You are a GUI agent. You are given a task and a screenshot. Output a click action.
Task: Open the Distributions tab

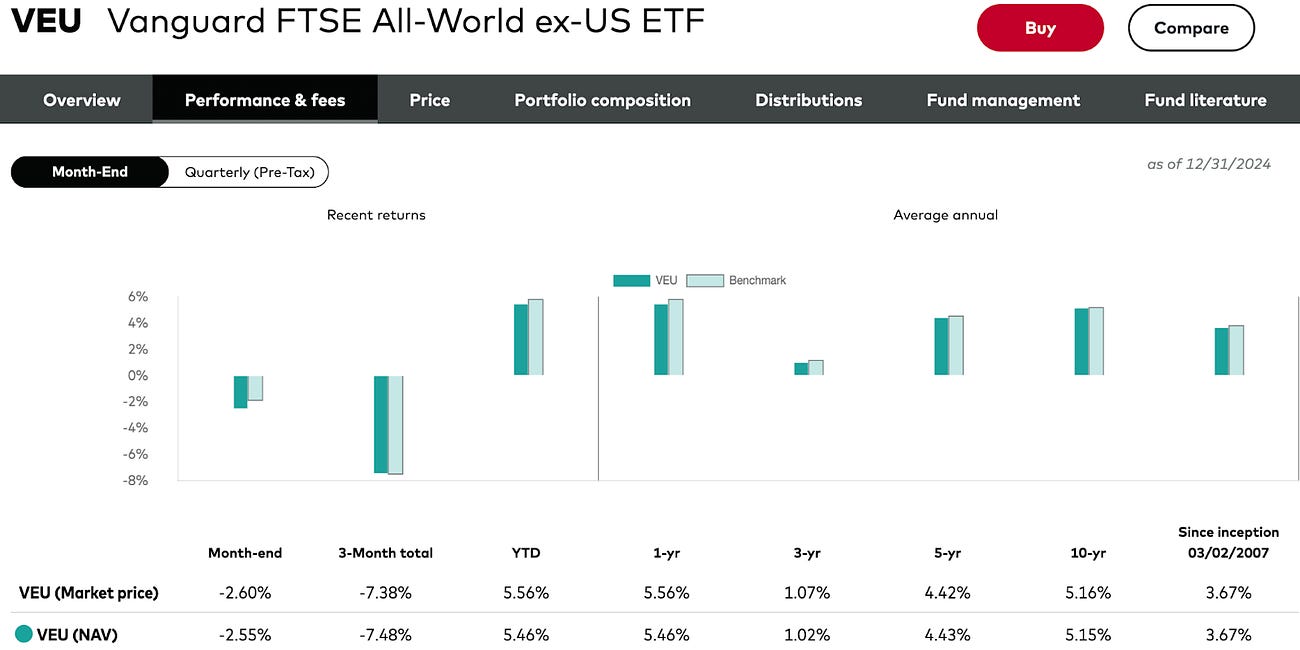click(x=808, y=99)
